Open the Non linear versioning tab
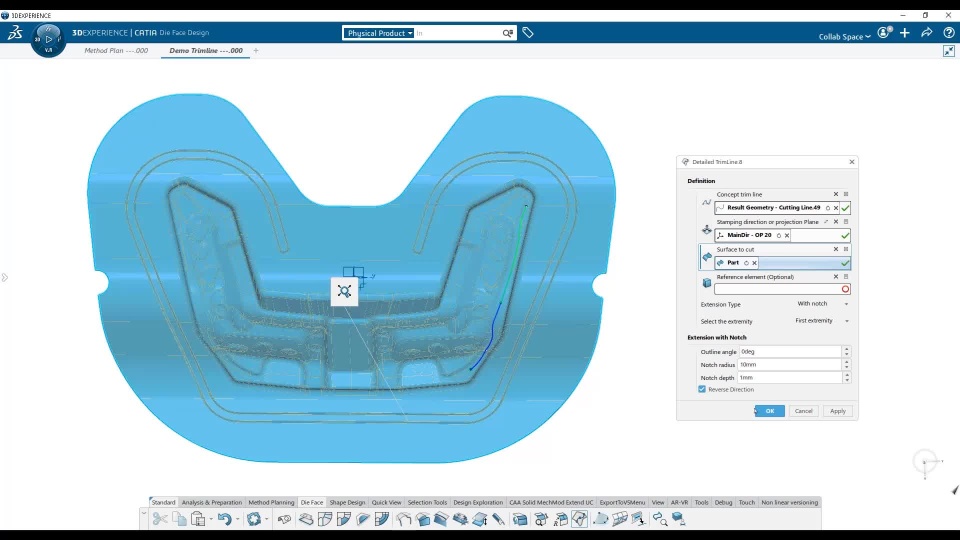The image size is (960, 540). (x=790, y=503)
